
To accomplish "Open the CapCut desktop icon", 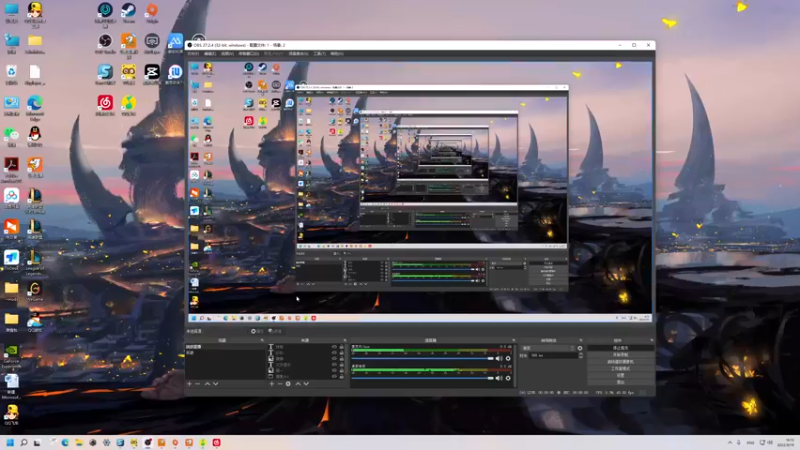I will [x=152, y=72].
